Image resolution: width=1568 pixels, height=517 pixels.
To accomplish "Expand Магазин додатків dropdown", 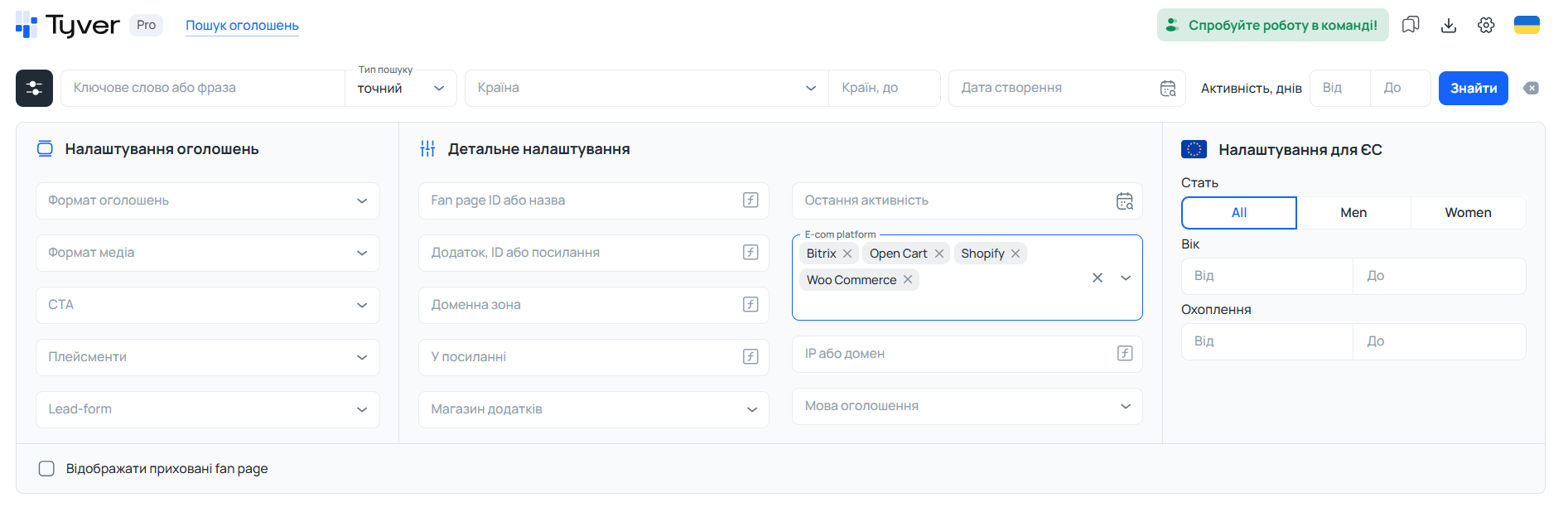I will (x=594, y=409).
